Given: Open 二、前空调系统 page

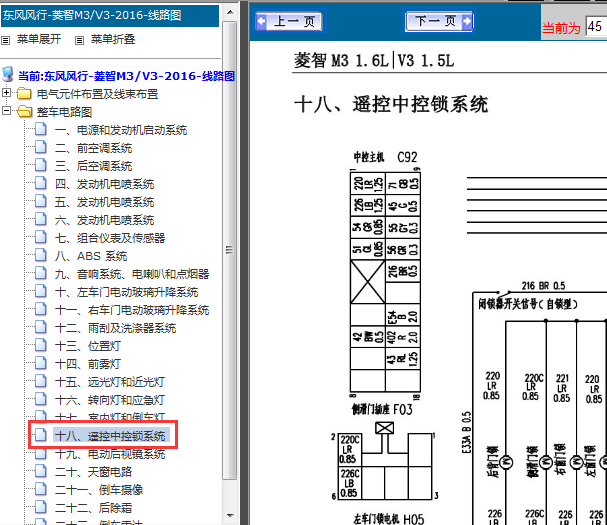Looking at the screenshot, I should pos(93,148).
